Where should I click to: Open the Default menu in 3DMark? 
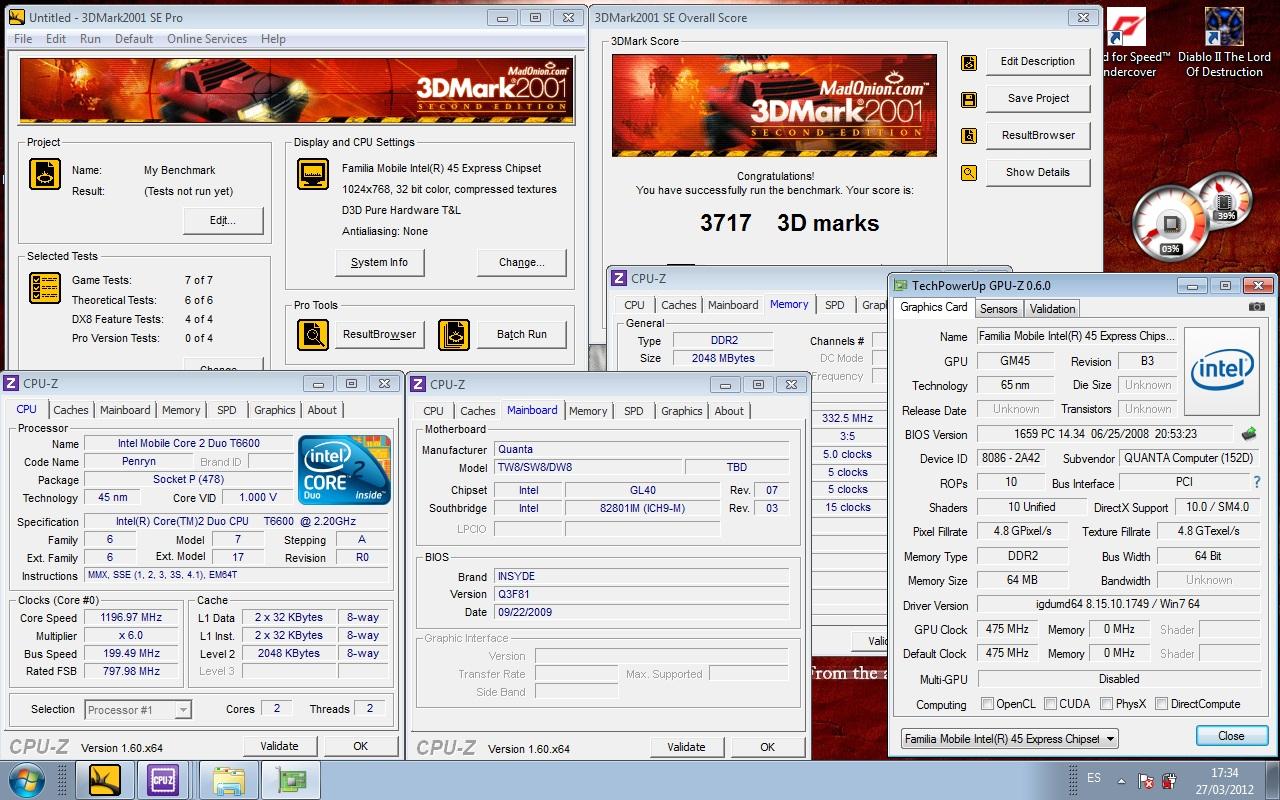click(134, 39)
